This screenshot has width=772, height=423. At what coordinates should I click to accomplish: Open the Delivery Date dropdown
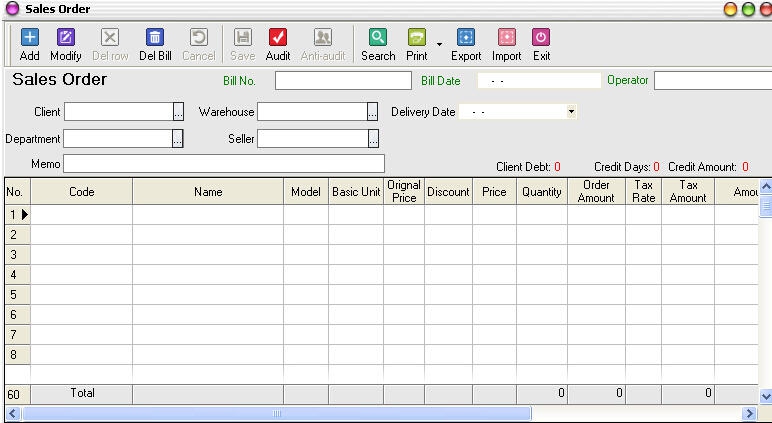571,112
